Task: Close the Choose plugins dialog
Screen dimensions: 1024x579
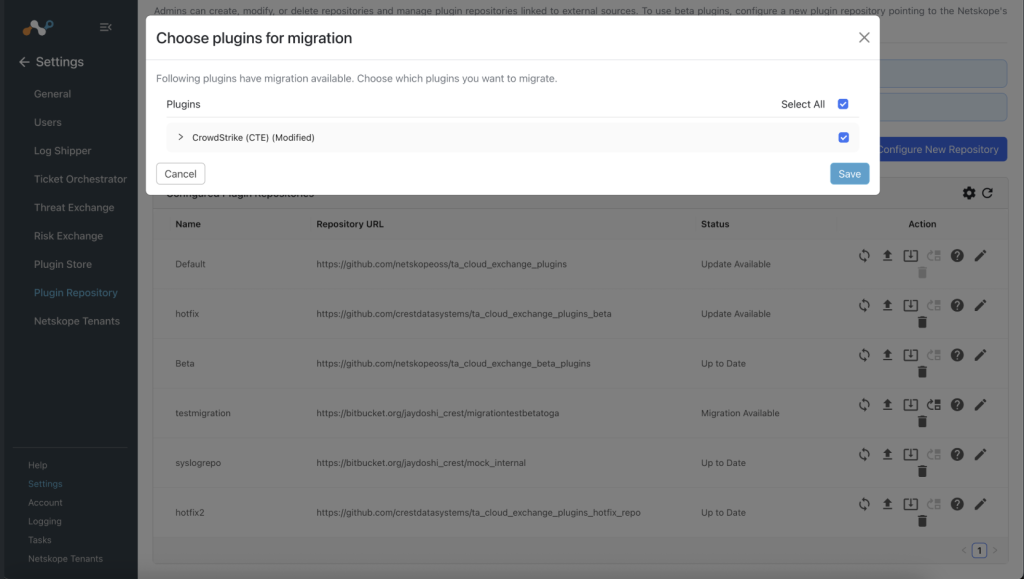Action: pyautogui.click(x=864, y=38)
